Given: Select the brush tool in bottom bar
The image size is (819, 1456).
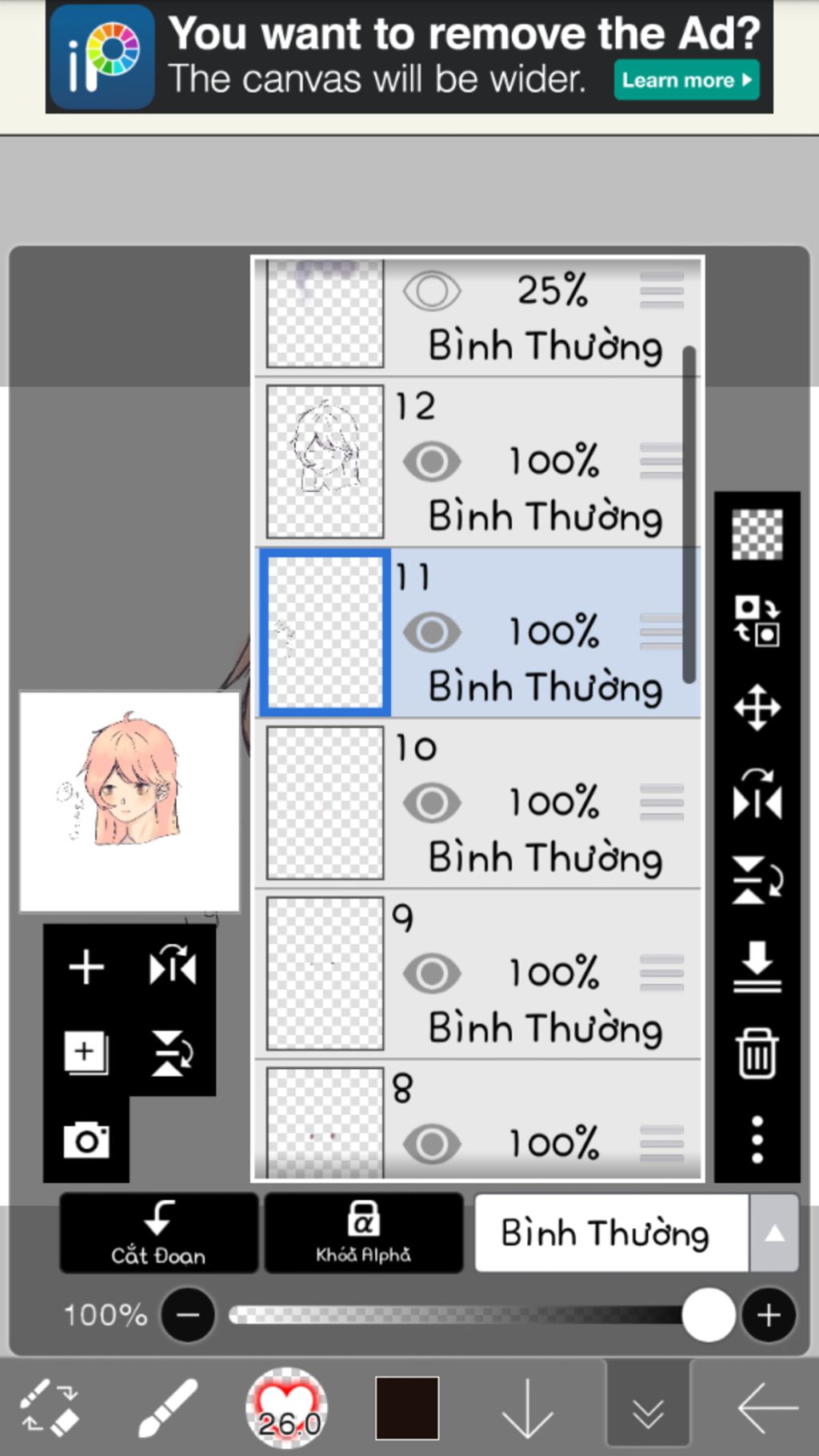Looking at the screenshot, I should (168, 1408).
